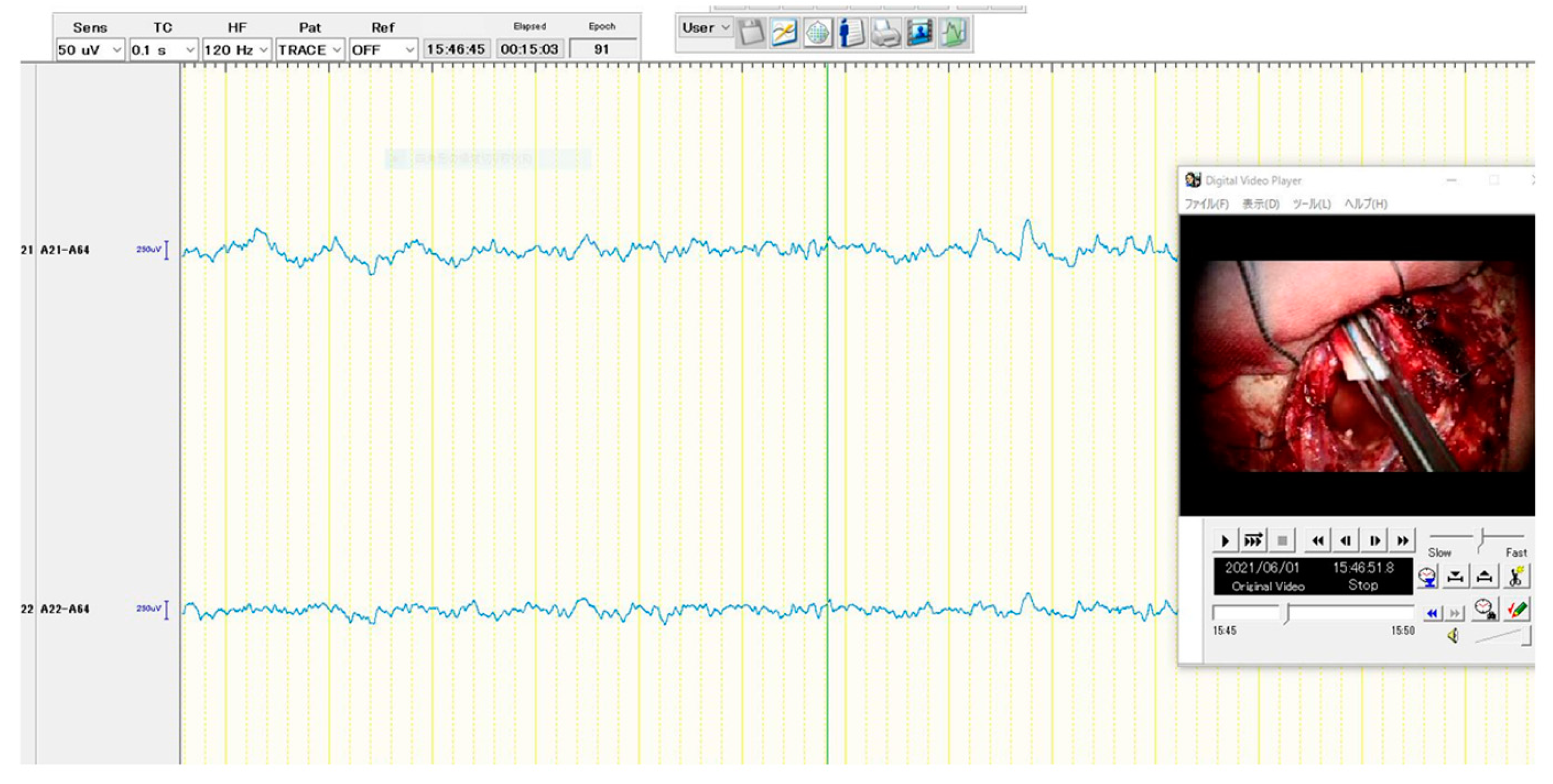
Task: Mute the video with the speaker icon
Action: pyautogui.click(x=1453, y=636)
